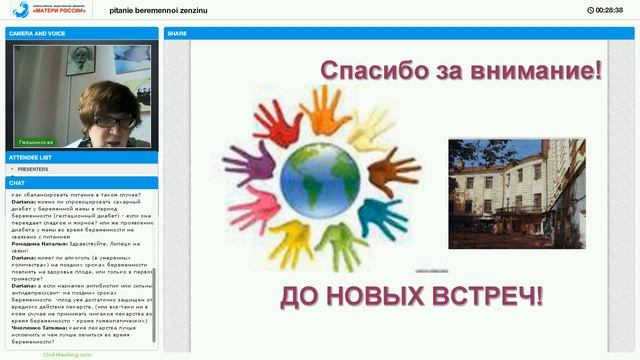640x360 pixels.
Task: Click the 'ДО НОВЫХ ВСТРЕЧ!' slide text
Action: (411, 296)
